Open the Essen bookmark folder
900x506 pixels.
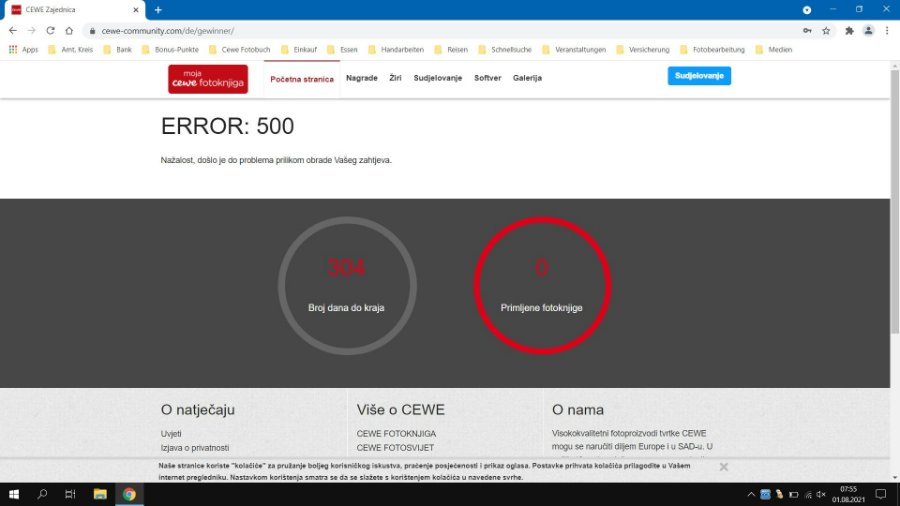342,50
